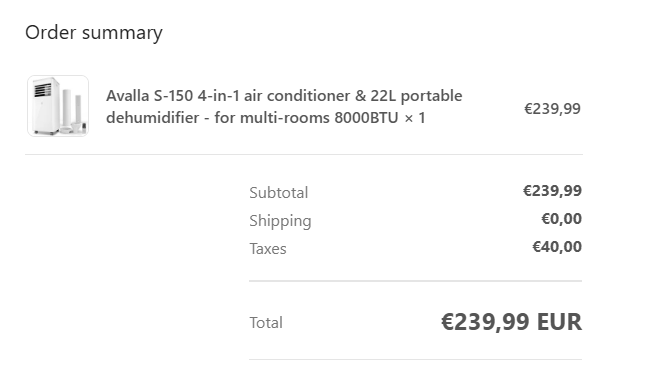
Task: Select the Subtotal label
Action: [278, 192]
